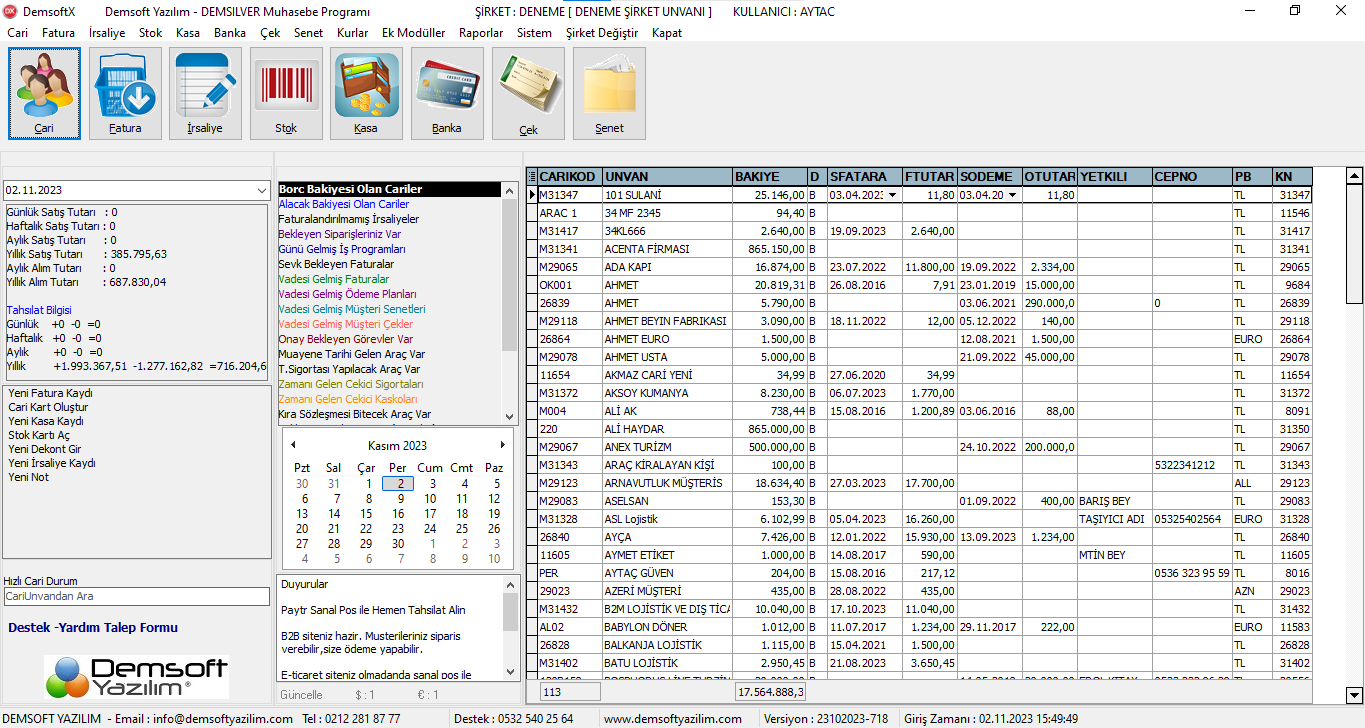Open the İrsaliye waybill icon
This screenshot has width=1365, height=728.
tap(205, 93)
